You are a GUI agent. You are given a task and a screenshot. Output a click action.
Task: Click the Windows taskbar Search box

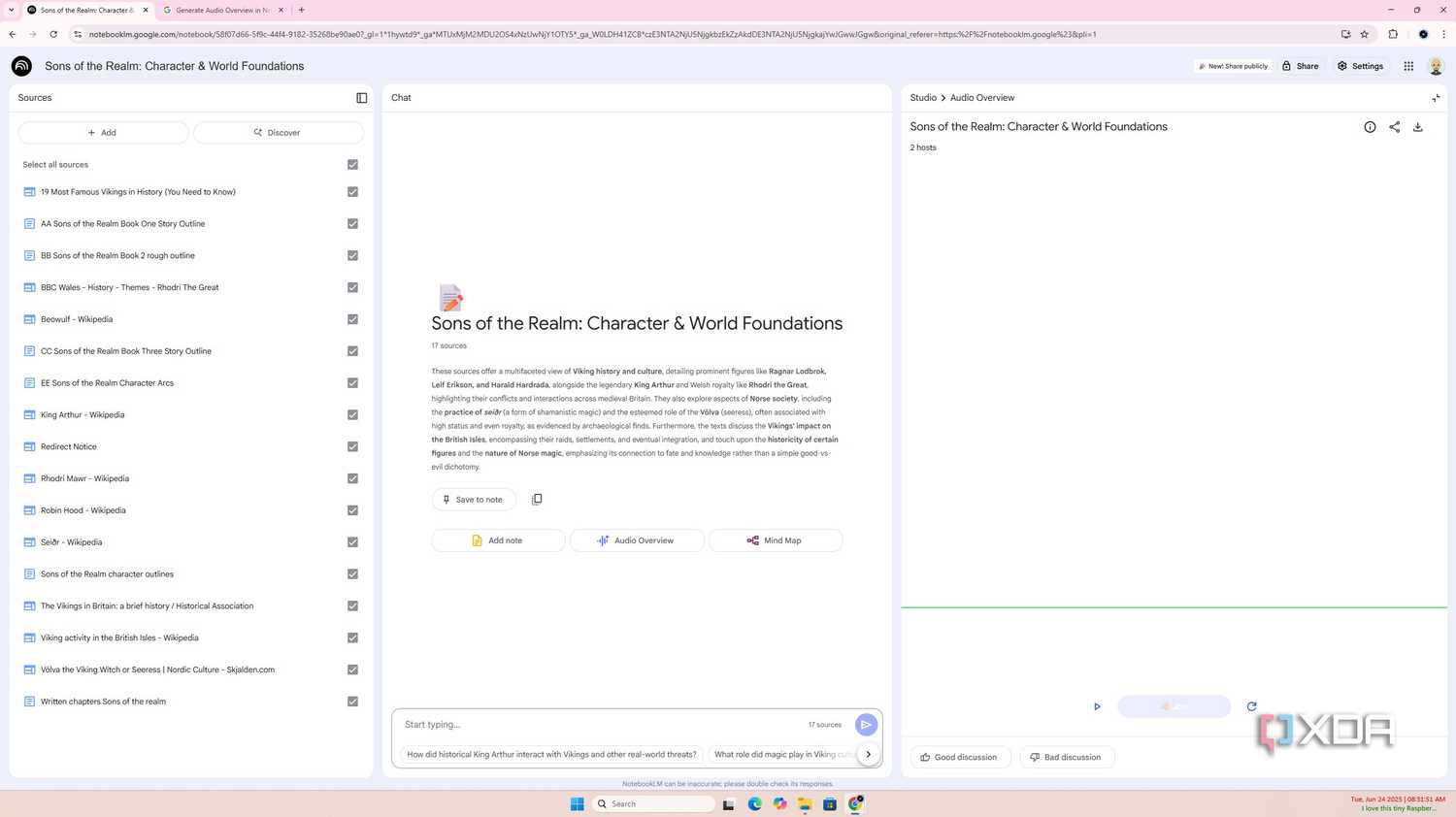pyautogui.click(x=654, y=803)
